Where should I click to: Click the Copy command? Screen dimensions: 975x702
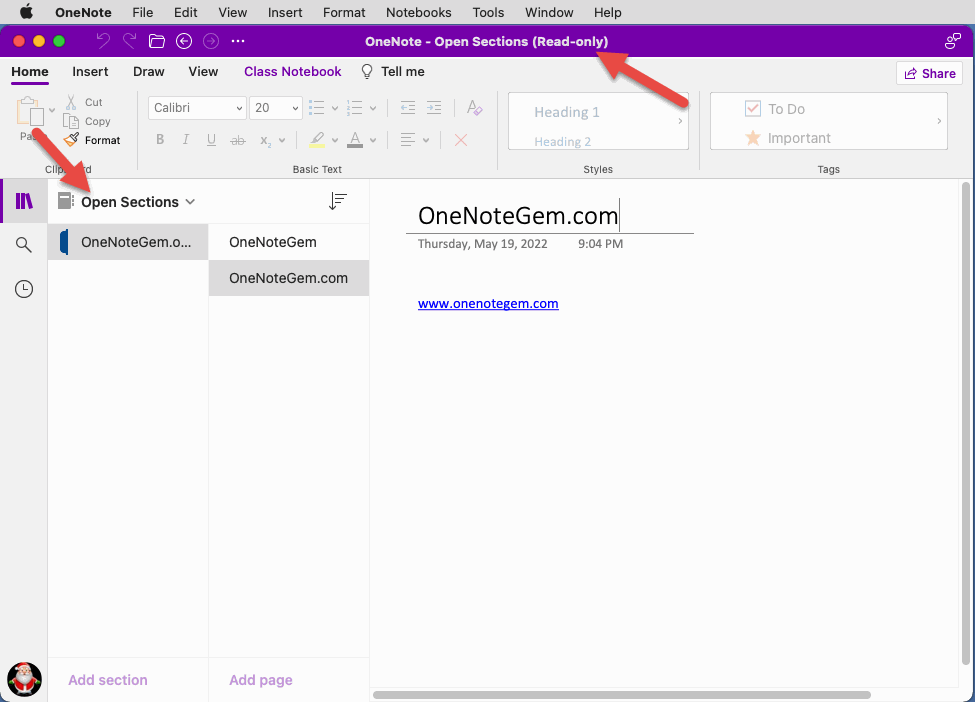click(x=87, y=121)
